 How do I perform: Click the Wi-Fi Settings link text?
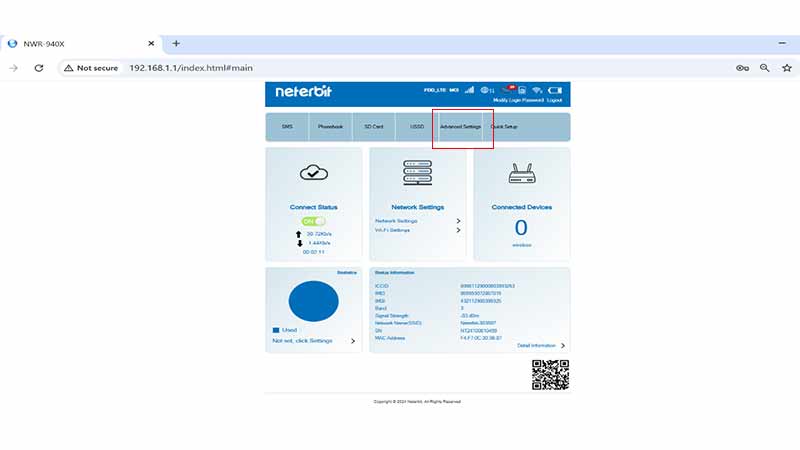tap(392, 230)
